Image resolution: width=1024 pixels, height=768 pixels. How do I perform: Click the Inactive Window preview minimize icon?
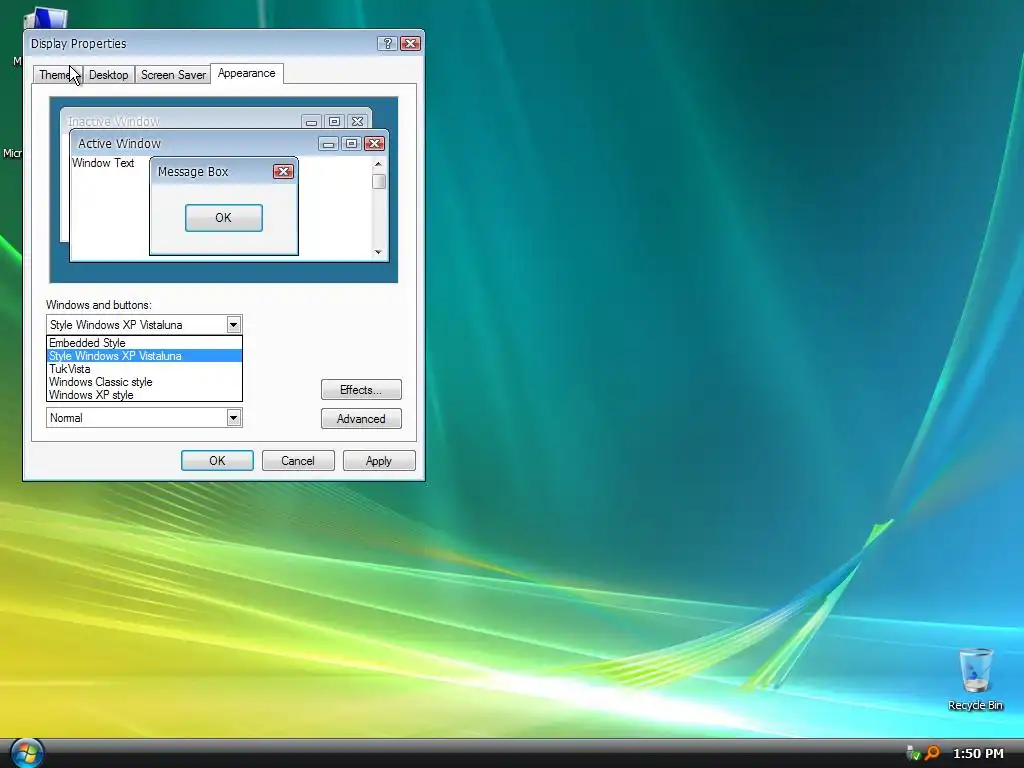click(312, 121)
